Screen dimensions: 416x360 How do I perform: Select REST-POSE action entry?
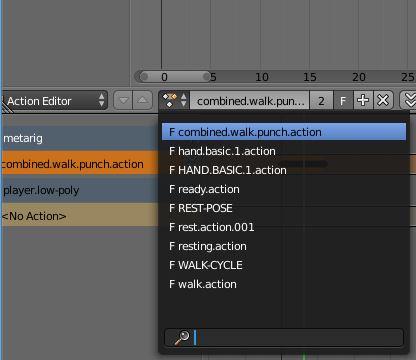[x=201, y=208]
